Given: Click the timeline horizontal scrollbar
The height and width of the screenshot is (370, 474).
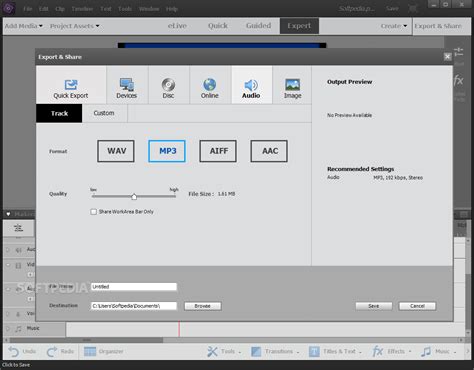Looking at the screenshot, I should 87,340.
